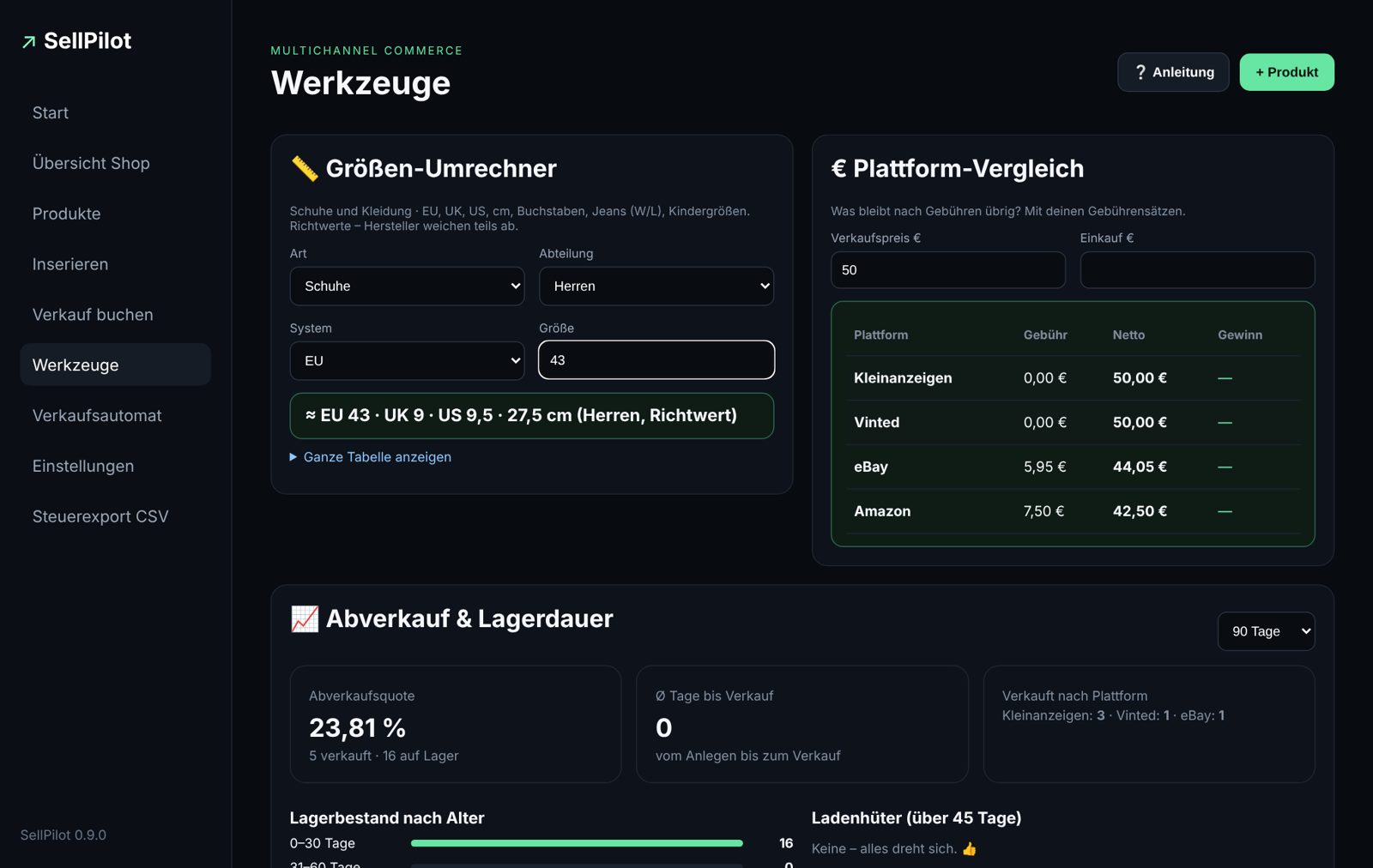1373x868 pixels.
Task: Click the Gewinn column header
Action: tap(1240, 335)
